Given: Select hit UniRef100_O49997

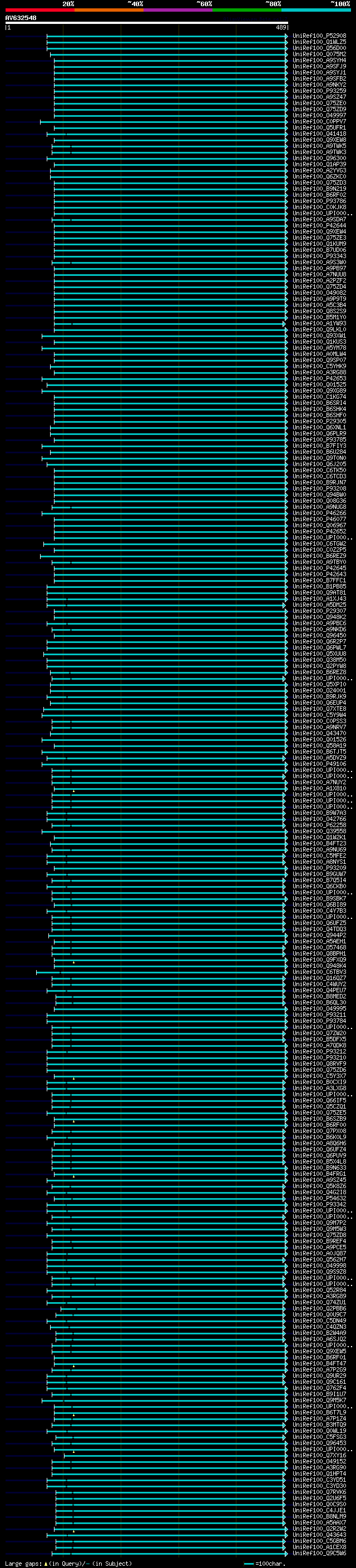Looking at the screenshot, I should pyautogui.click(x=319, y=115).
